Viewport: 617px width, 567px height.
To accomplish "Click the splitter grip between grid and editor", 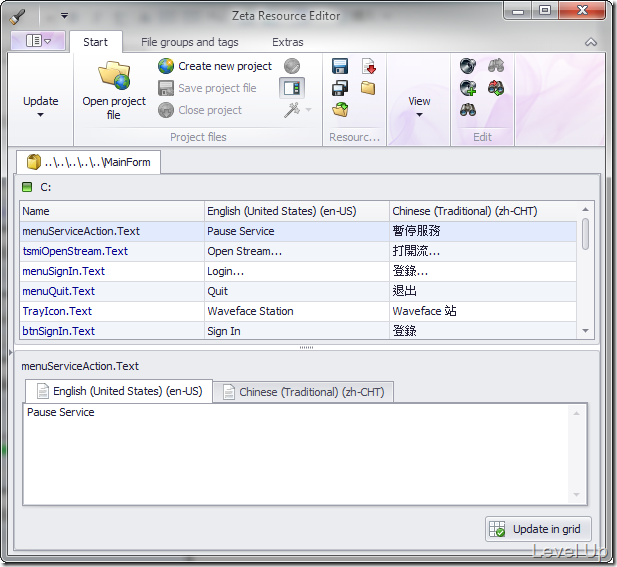I will [306, 347].
